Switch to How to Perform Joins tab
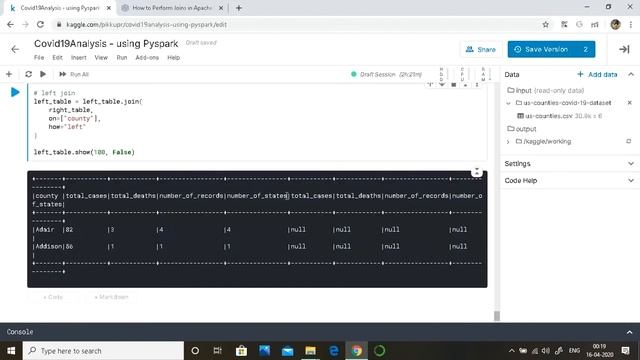 [x=172, y=8]
